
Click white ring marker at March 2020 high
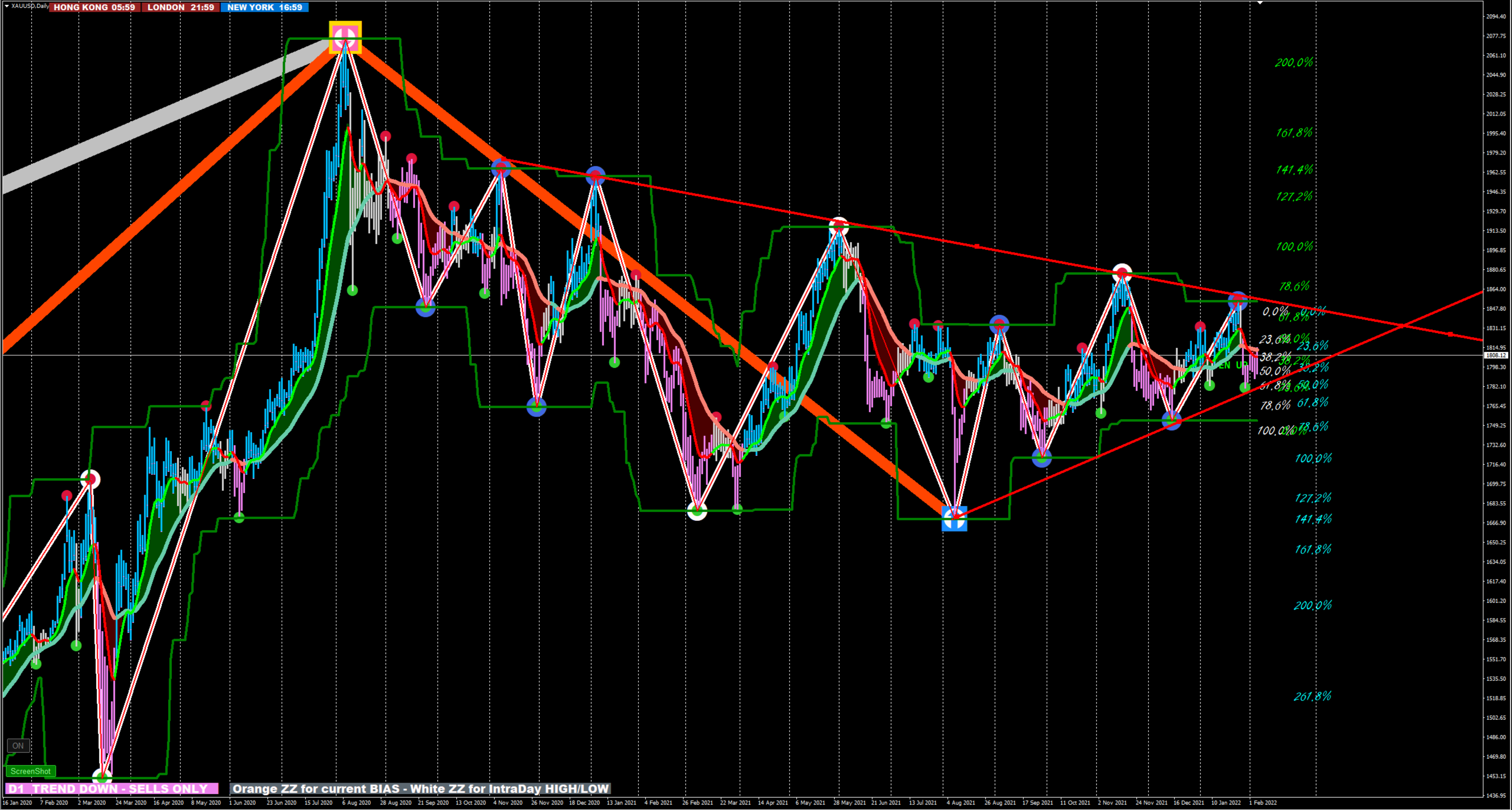point(91,479)
